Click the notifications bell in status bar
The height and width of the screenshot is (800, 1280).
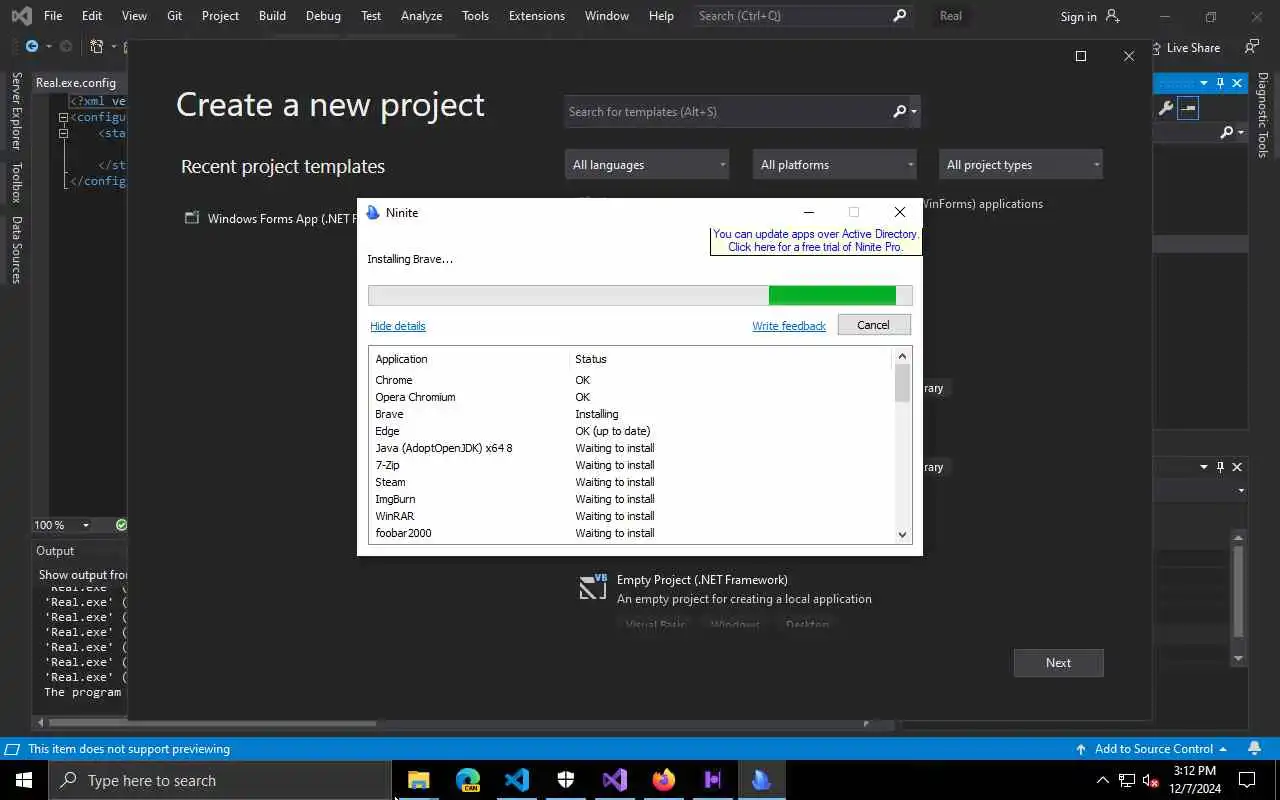pos(1255,749)
